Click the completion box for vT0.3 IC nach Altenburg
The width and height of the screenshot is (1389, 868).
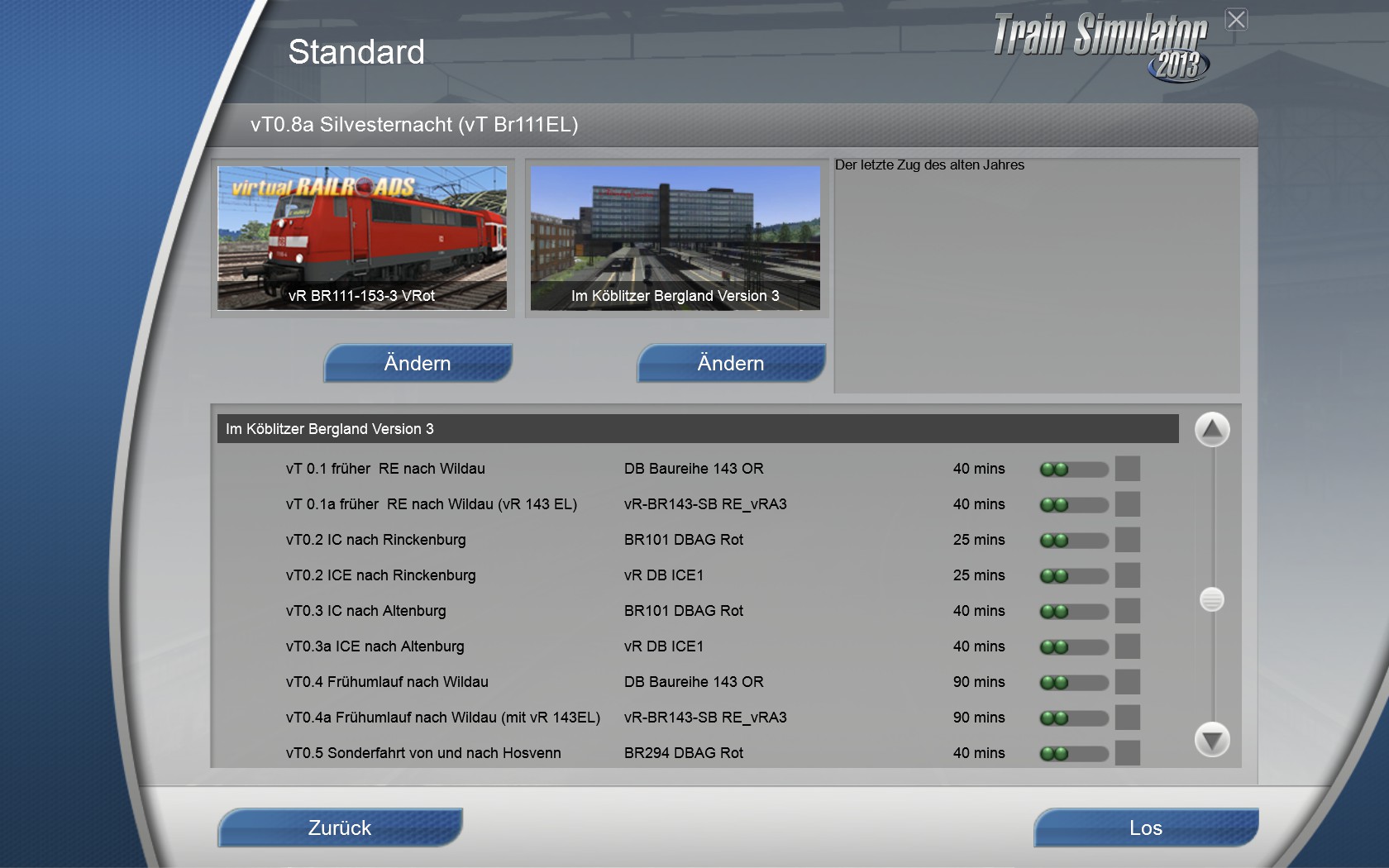coord(1128,611)
